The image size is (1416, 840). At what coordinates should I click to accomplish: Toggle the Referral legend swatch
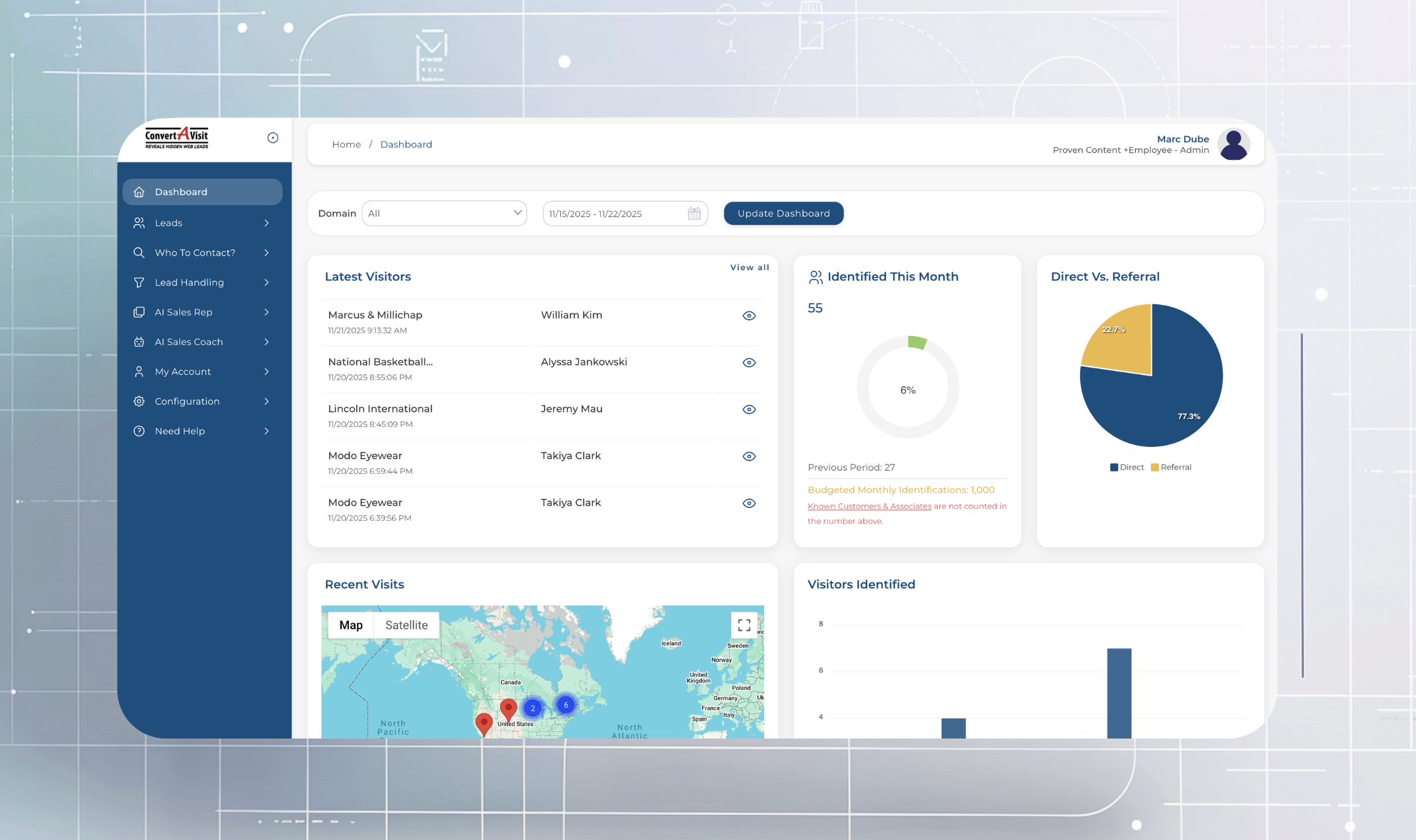coord(1155,468)
